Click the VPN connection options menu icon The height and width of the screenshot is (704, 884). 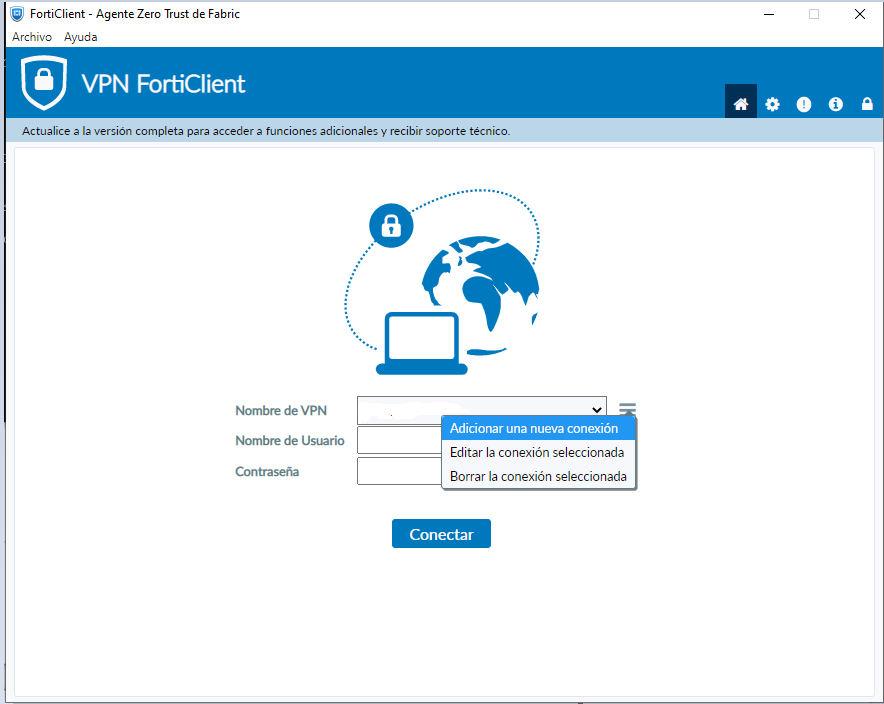point(627,409)
